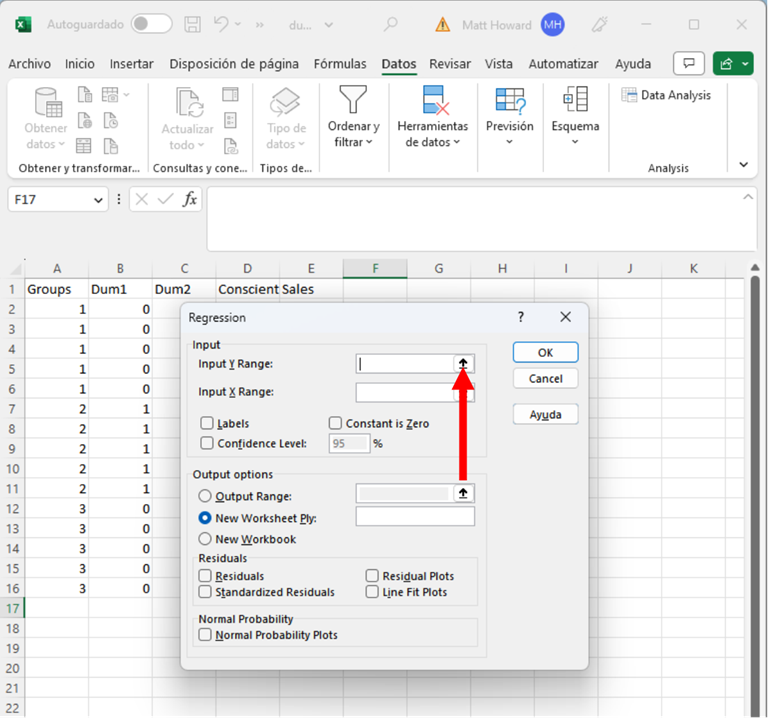Click the insert function fx icon
The image size is (768, 718).
[190, 199]
